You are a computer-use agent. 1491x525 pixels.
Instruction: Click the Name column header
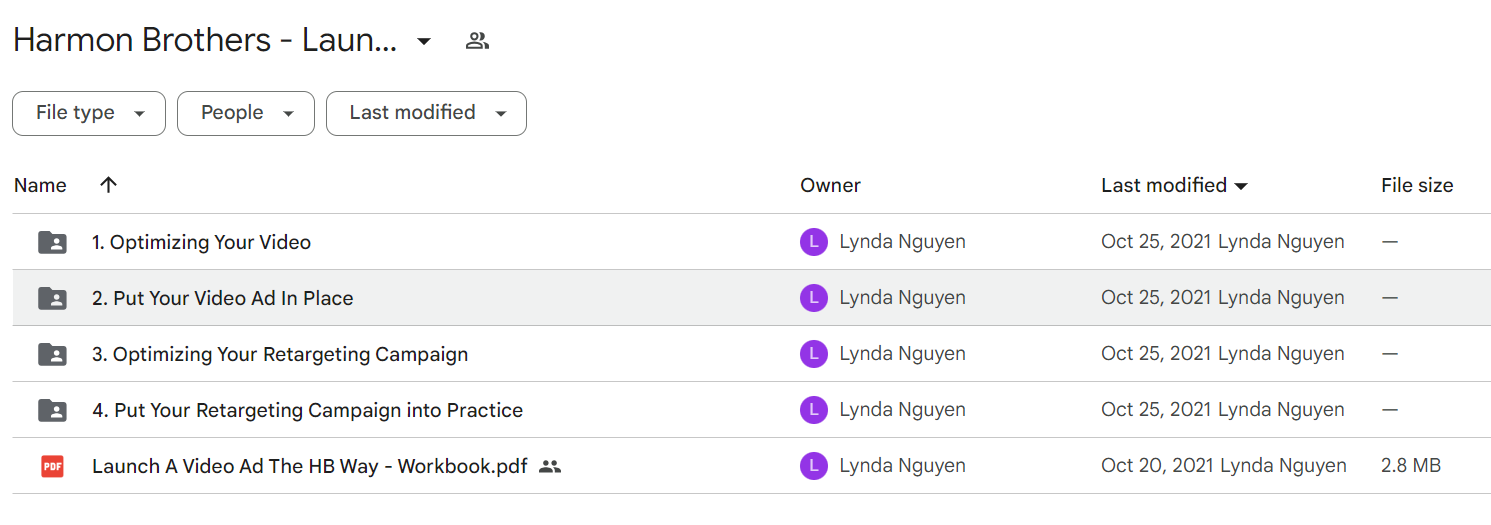[x=40, y=185]
